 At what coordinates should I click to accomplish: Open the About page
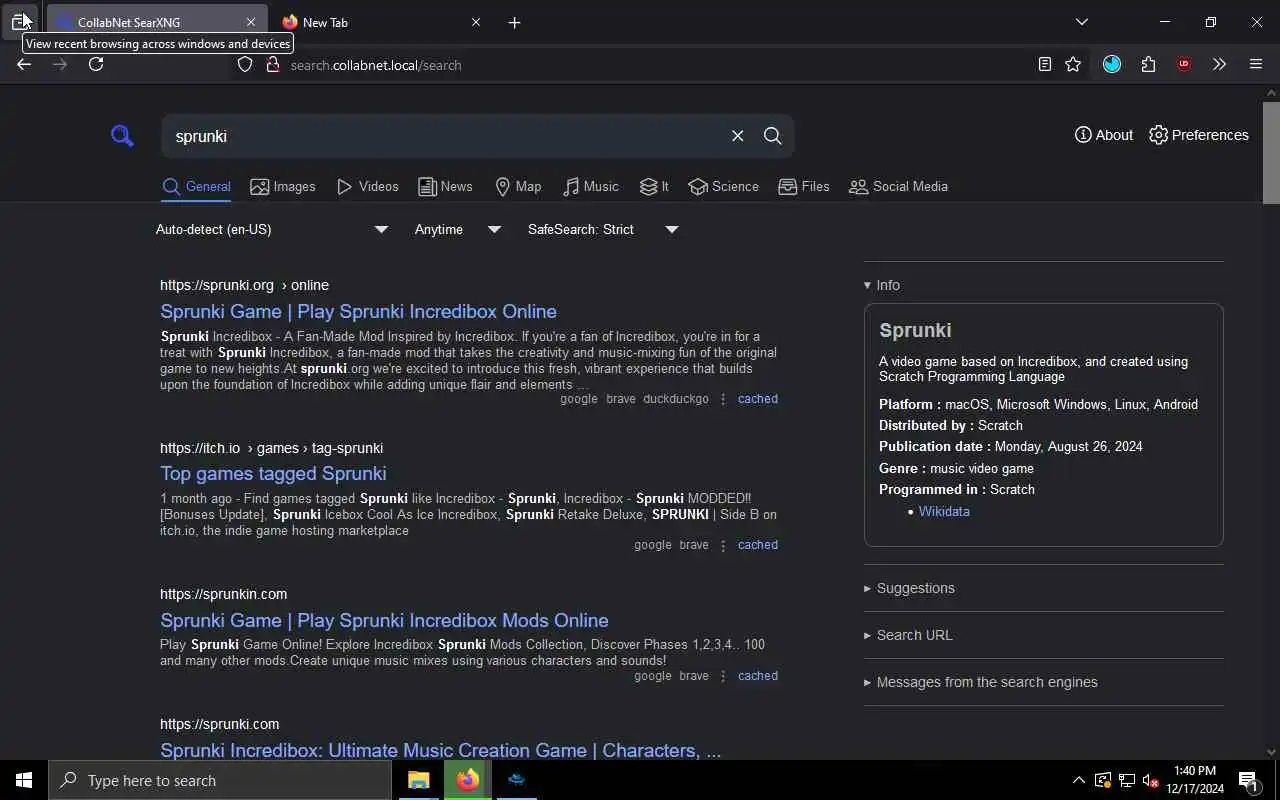[1104, 135]
